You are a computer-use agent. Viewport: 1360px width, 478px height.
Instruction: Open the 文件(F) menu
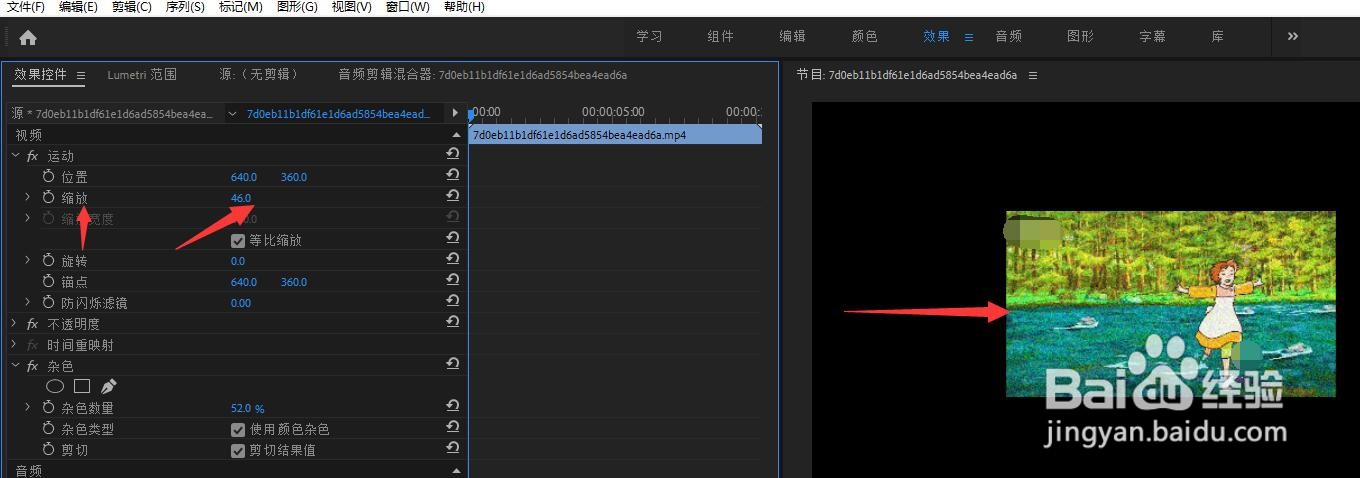(x=26, y=7)
